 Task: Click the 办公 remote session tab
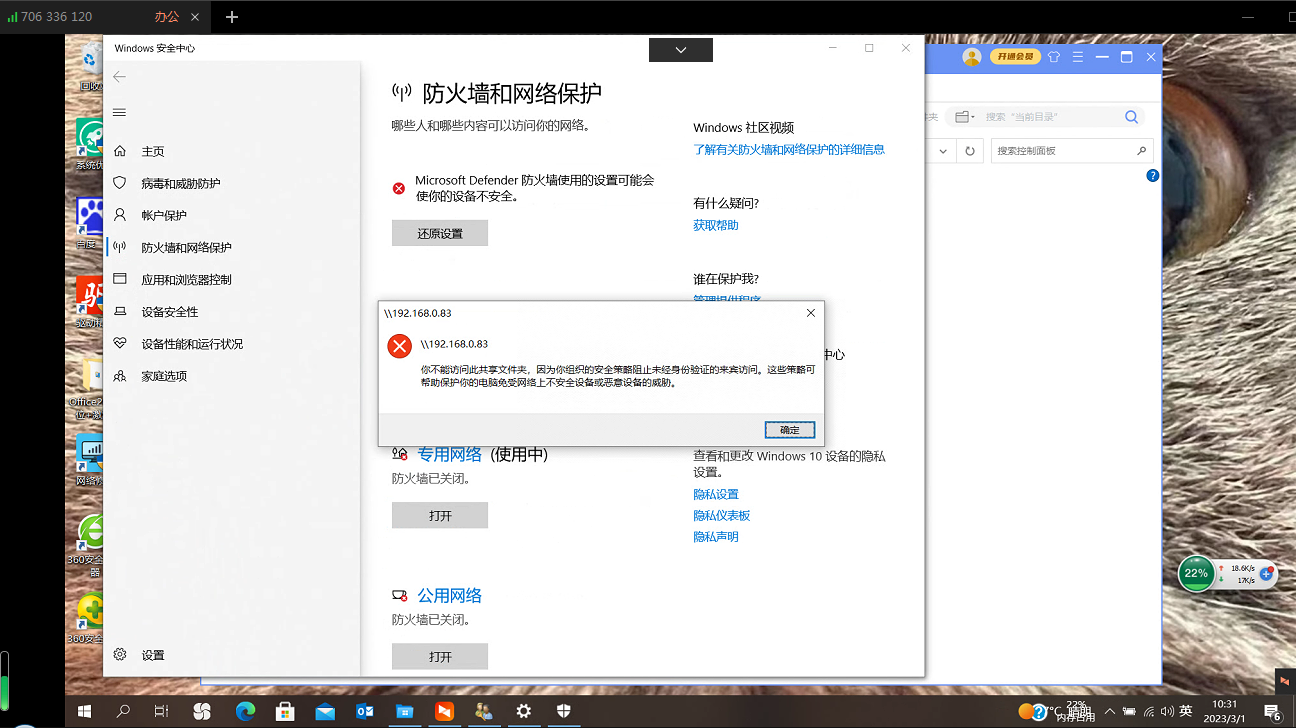click(167, 17)
